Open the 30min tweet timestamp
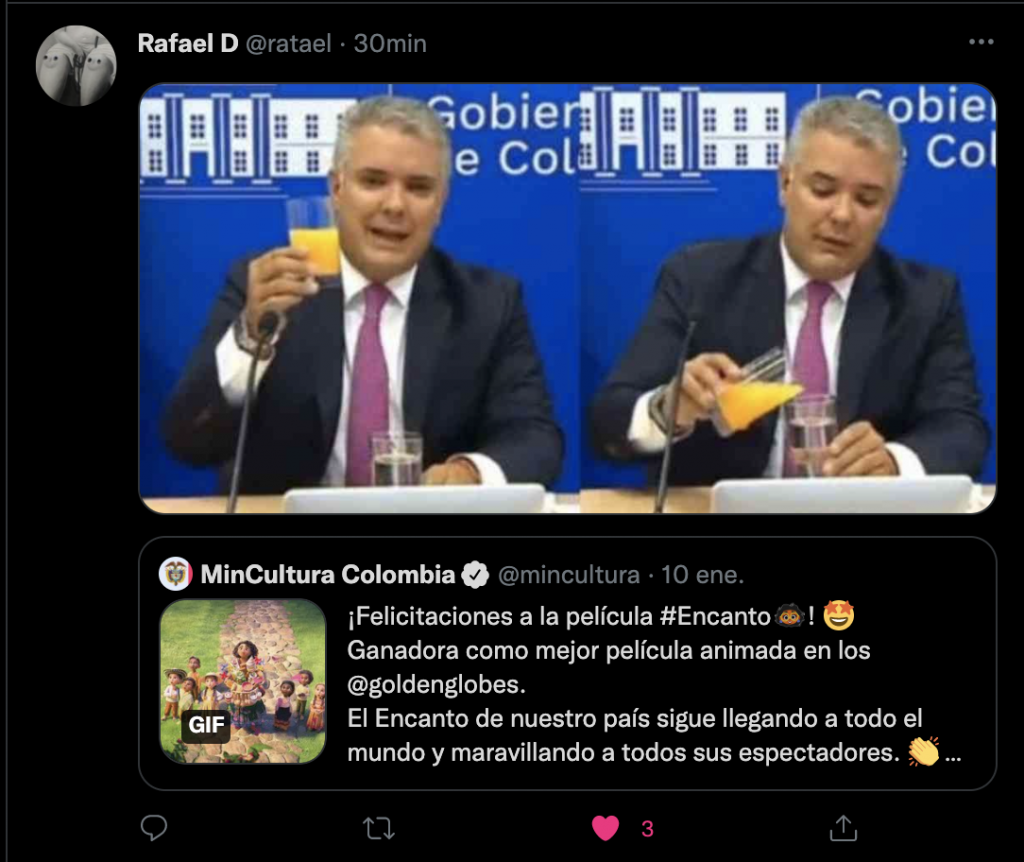1024x862 pixels. pos(390,44)
